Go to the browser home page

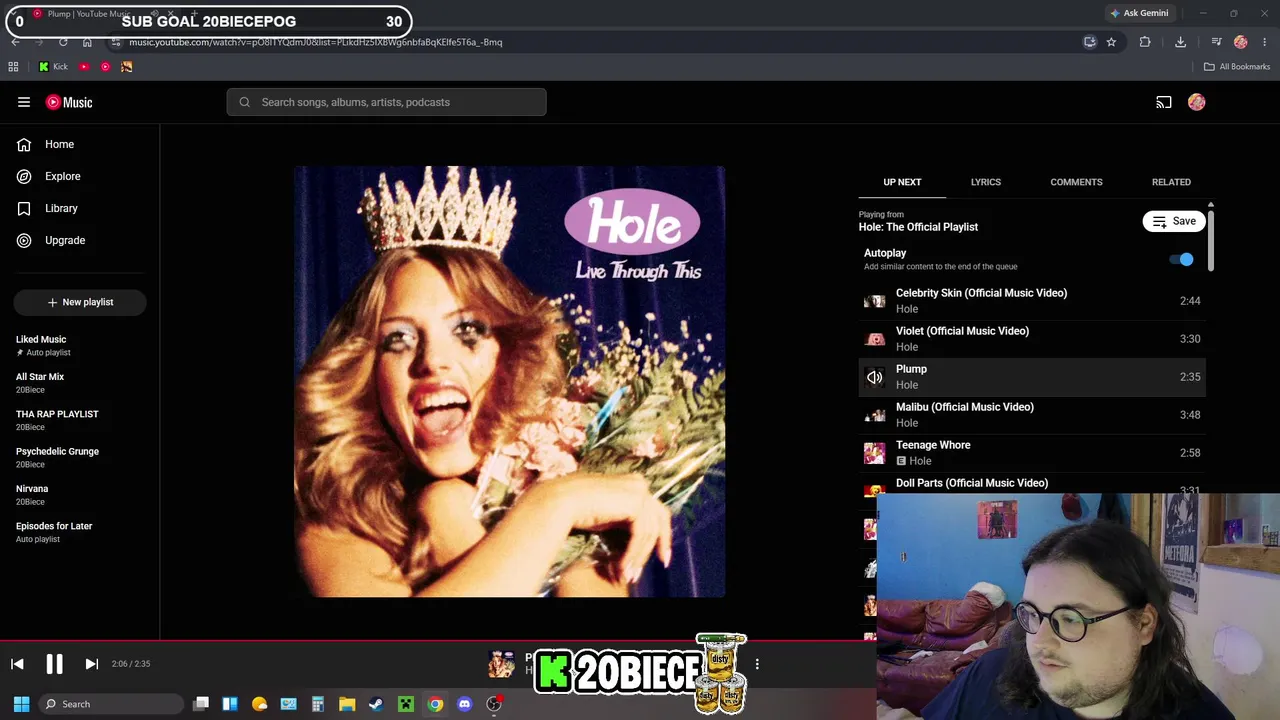point(87,42)
